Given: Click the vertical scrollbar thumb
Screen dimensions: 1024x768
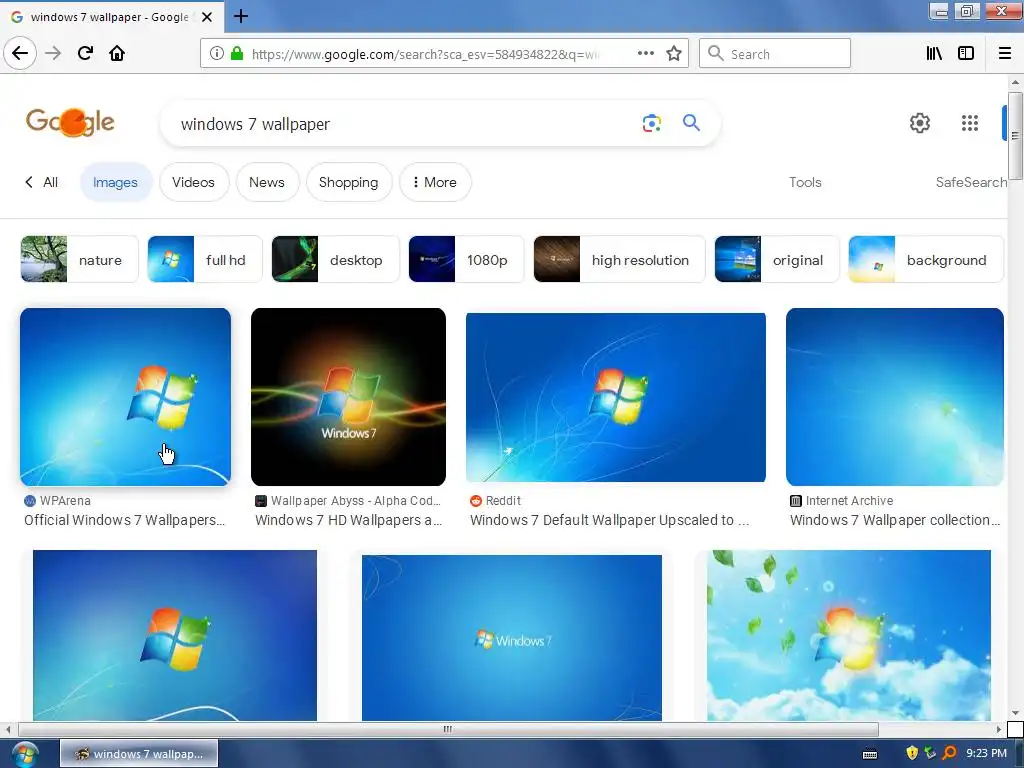Looking at the screenshot, I should [1015, 135].
